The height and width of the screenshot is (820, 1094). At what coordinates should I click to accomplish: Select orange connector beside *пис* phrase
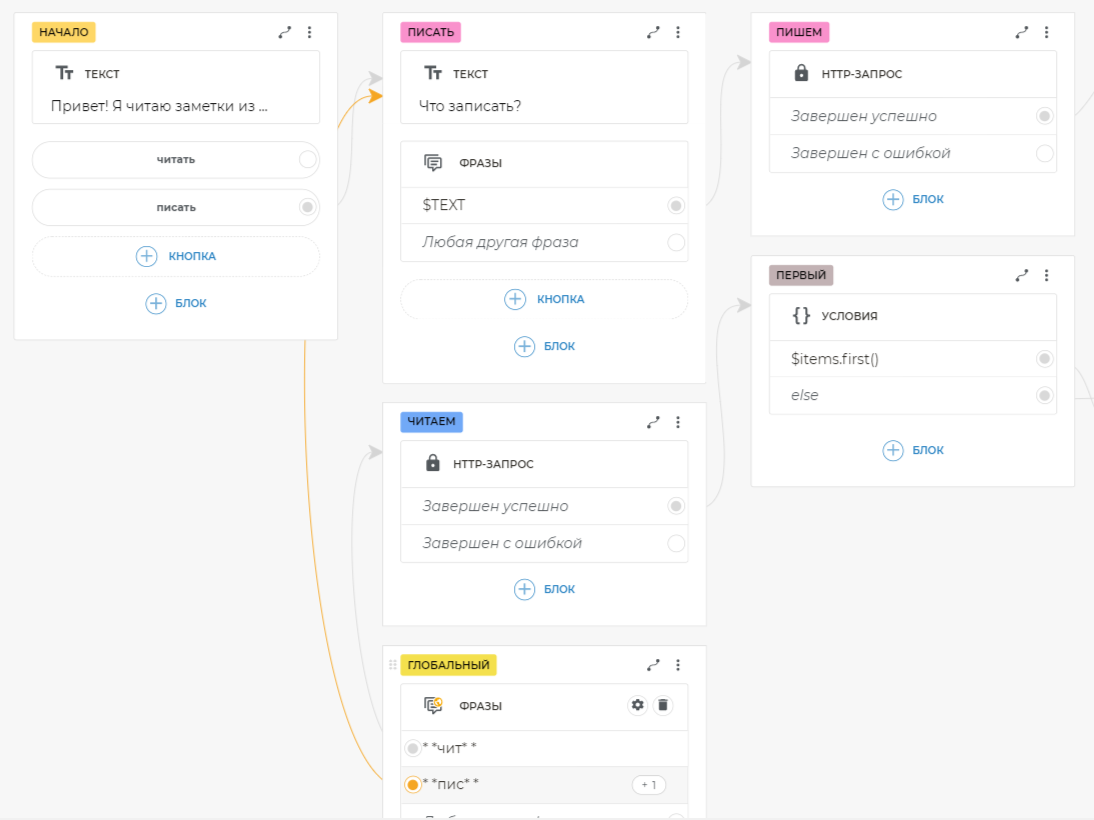(412, 784)
